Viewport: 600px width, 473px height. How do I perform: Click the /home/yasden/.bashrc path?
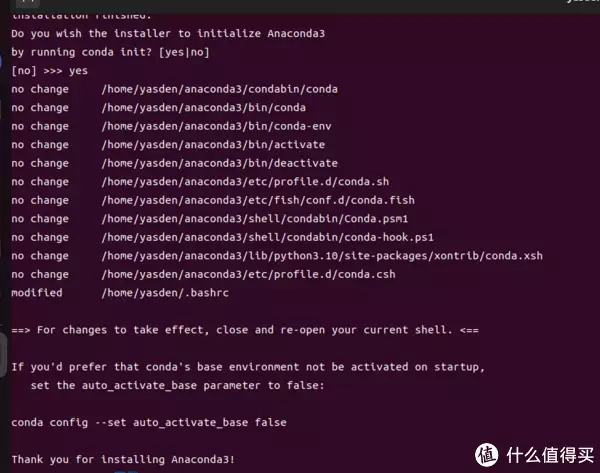tap(165, 293)
